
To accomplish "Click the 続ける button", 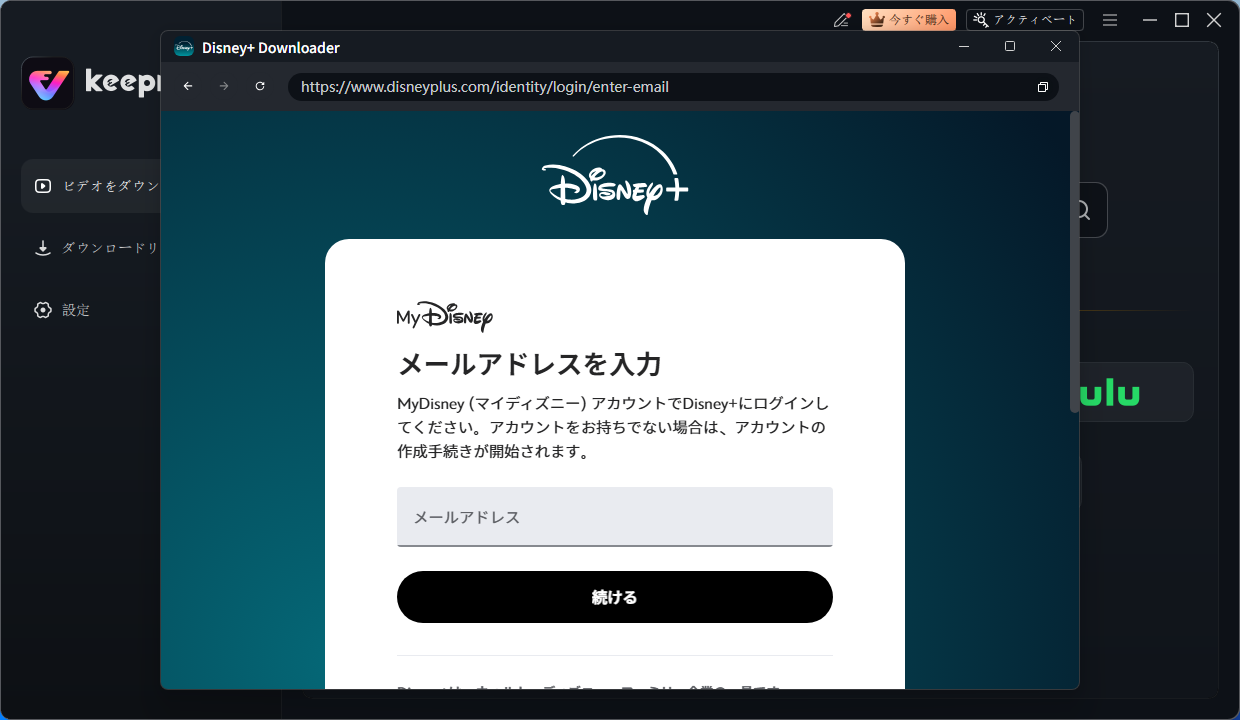I will pos(615,597).
